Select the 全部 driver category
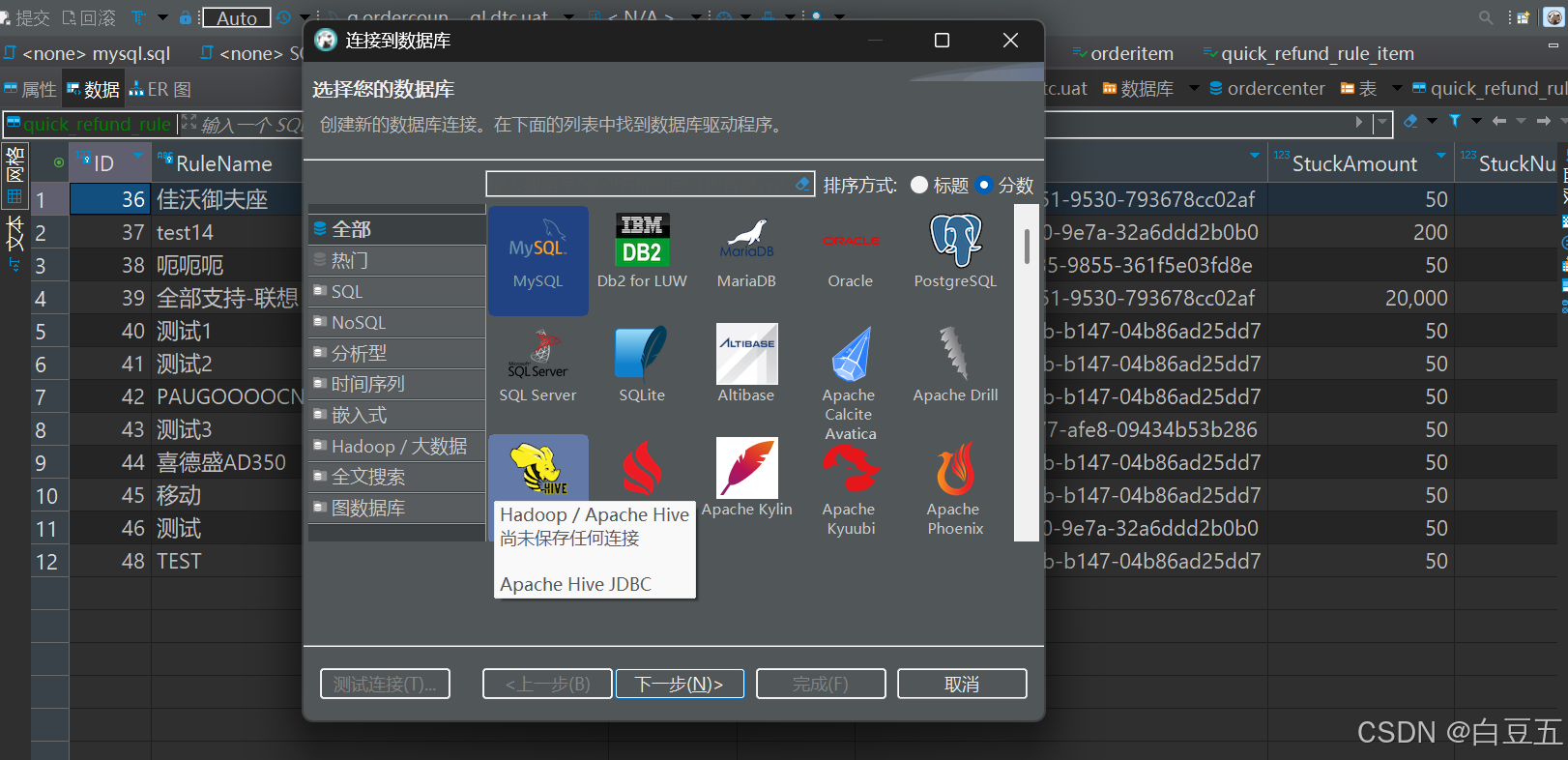 396,229
